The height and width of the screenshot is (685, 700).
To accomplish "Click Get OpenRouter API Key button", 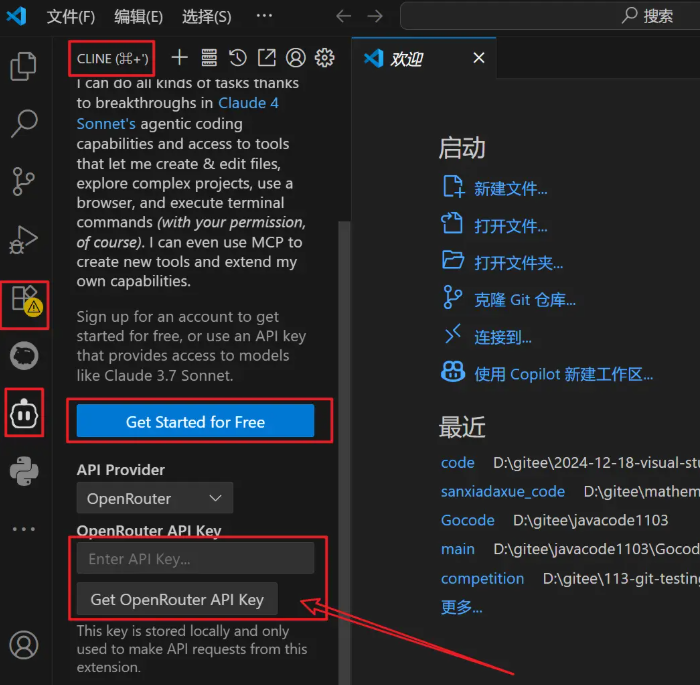I will [177, 599].
